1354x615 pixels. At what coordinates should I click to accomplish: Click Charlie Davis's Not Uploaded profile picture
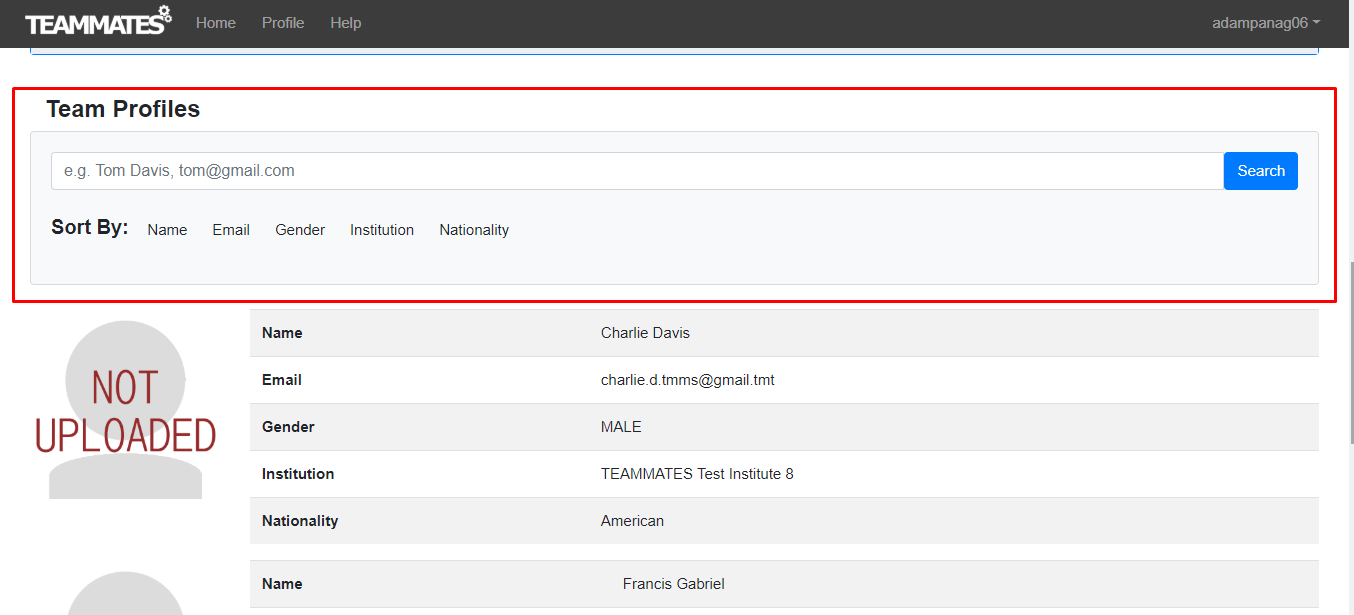click(126, 410)
